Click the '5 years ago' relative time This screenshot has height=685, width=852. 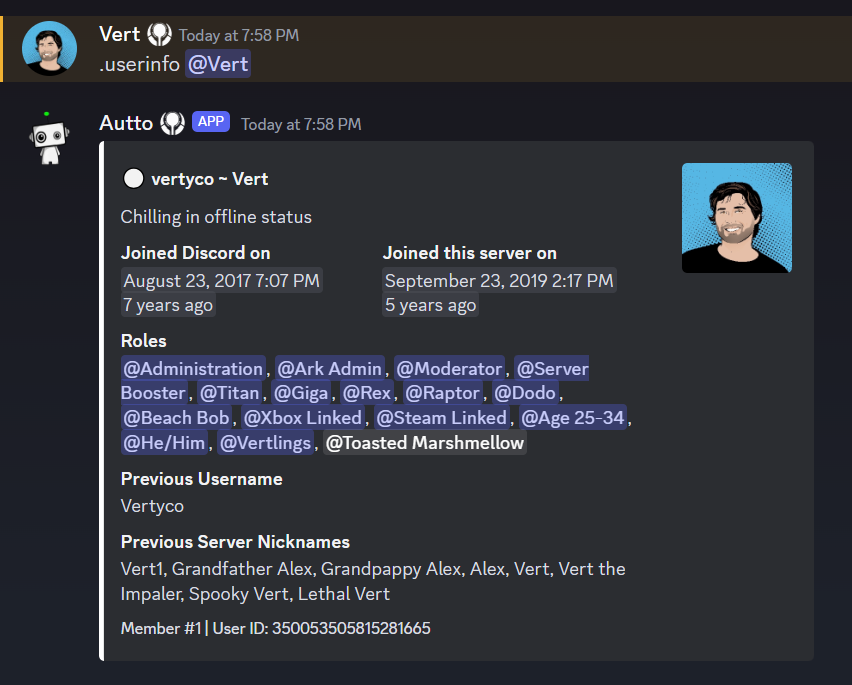click(430, 305)
